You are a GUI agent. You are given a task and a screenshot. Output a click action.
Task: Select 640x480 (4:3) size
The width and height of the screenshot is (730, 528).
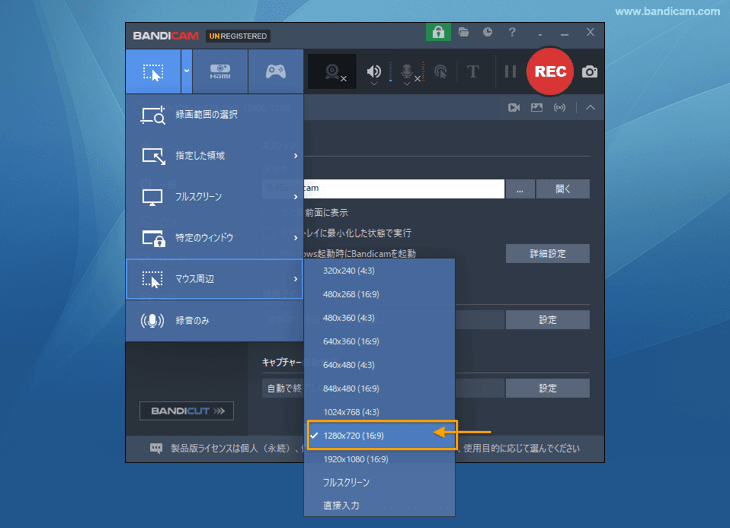coord(379,365)
